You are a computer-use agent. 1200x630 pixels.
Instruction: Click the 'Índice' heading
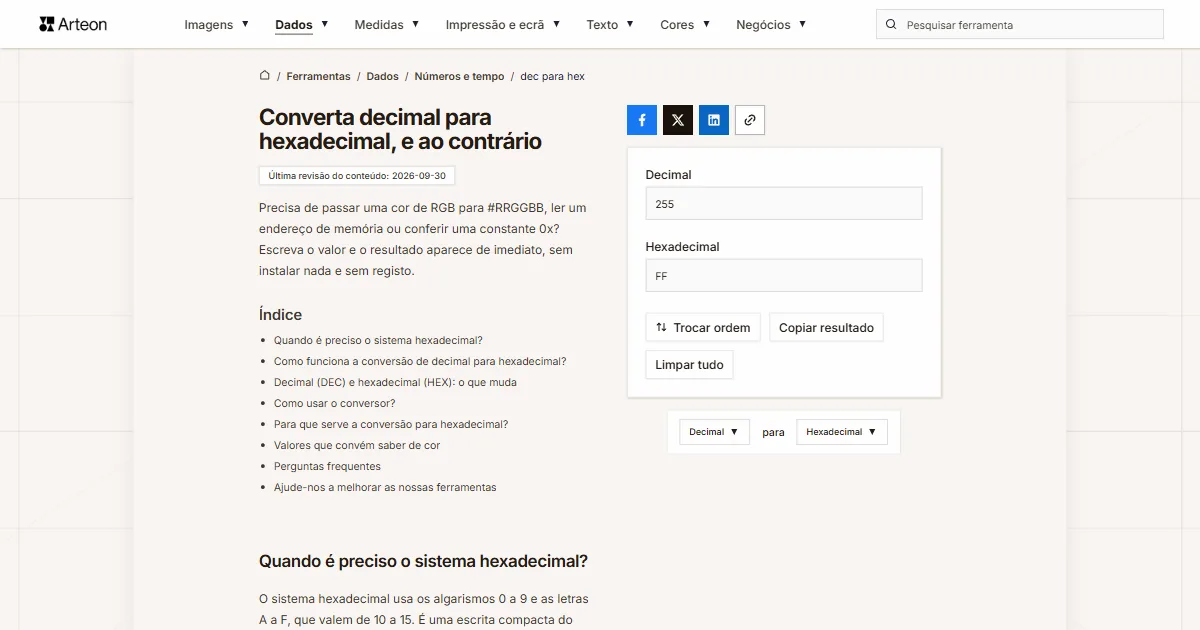tap(280, 314)
